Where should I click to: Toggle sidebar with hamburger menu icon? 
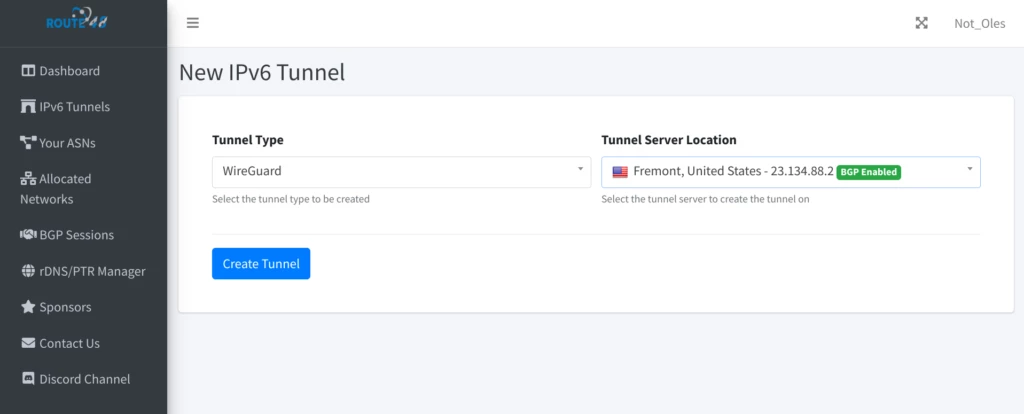coord(193,23)
